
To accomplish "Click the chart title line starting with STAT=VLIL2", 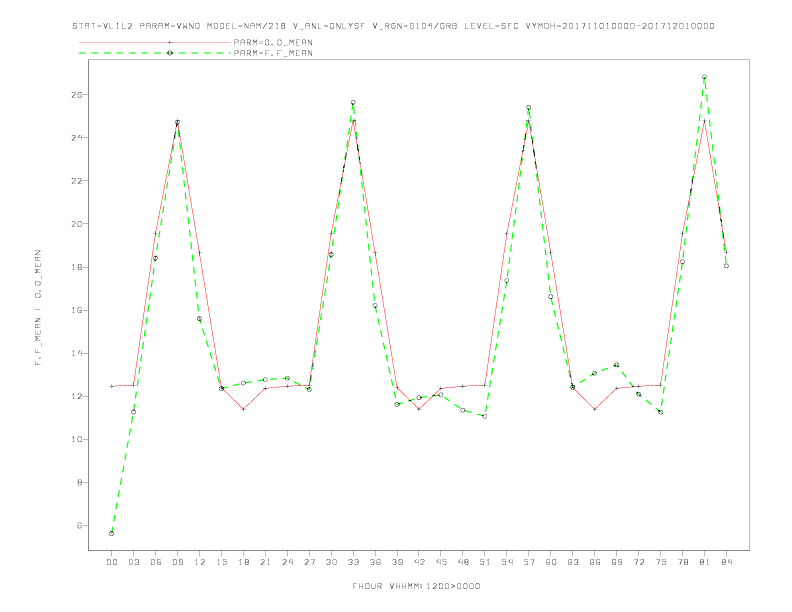I will pyautogui.click(x=393, y=26).
